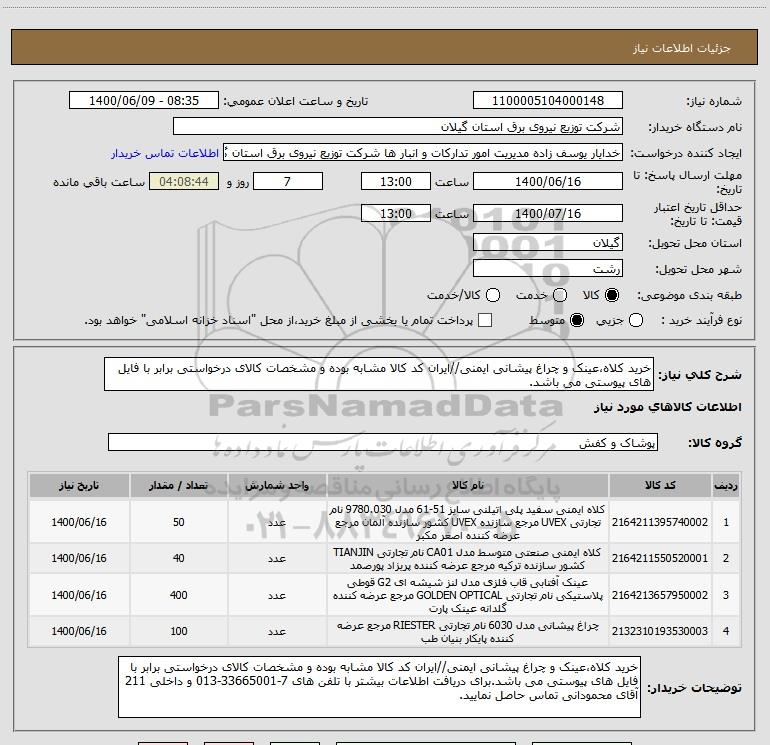
Task: Select the کالا radio button
Action: 612,295
